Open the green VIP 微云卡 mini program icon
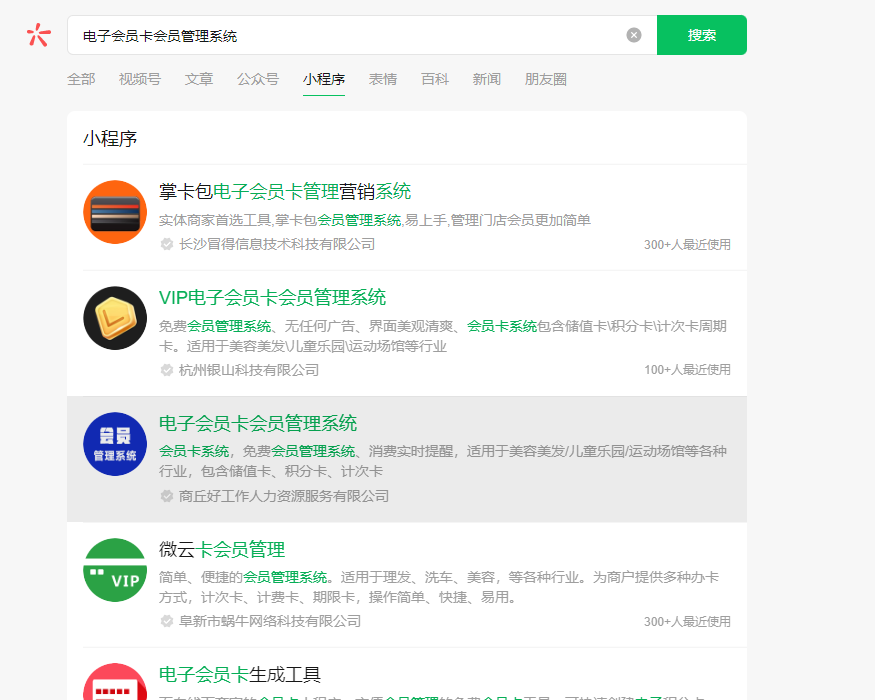The image size is (875, 700). tap(115, 570)
